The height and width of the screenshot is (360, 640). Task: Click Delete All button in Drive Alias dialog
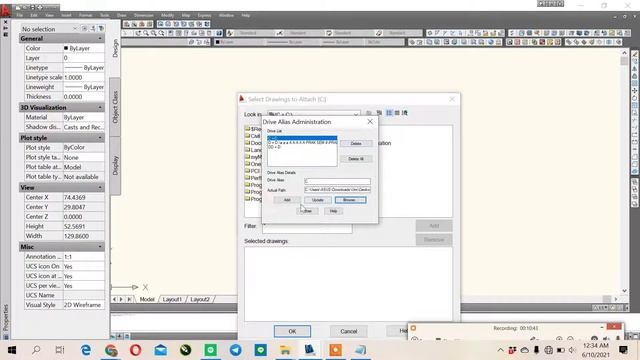coord(356,159)
